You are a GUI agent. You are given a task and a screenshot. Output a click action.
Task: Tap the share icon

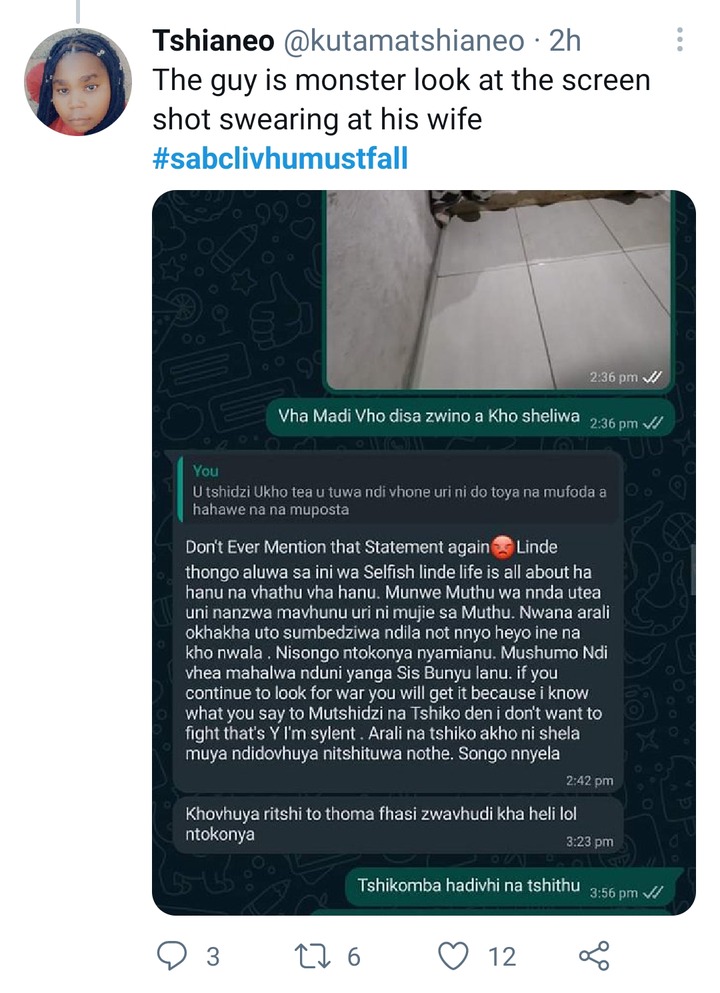[x=594, y=956]
